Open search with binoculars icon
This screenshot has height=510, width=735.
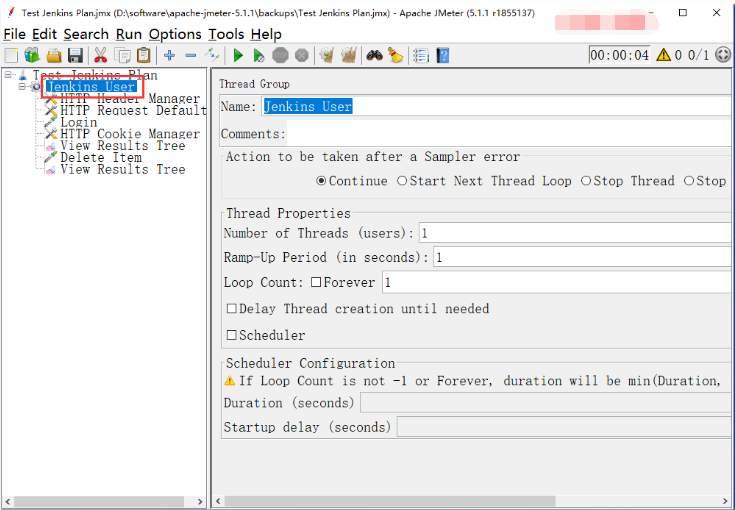375,55
